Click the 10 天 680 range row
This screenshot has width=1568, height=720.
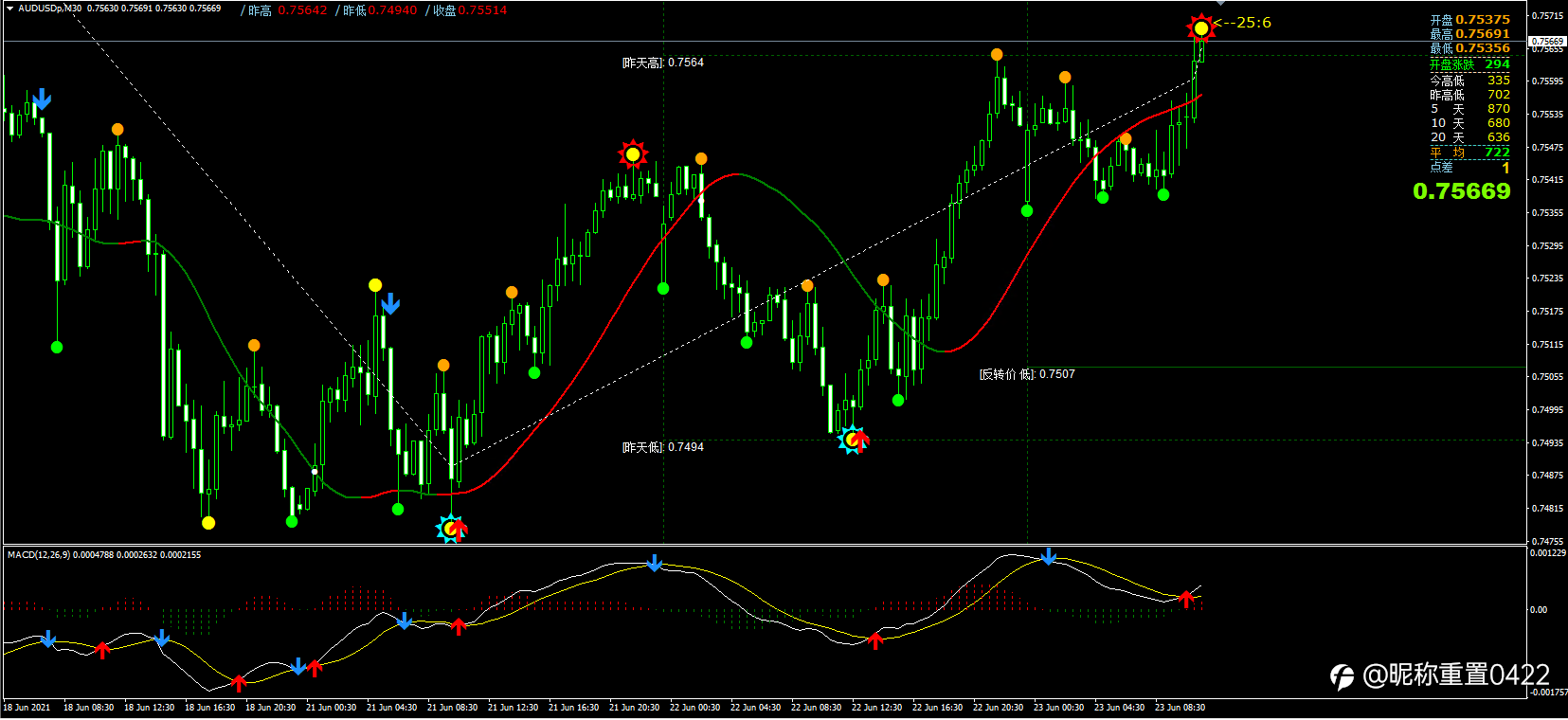pyautogui.click(x=1470, y=123)
